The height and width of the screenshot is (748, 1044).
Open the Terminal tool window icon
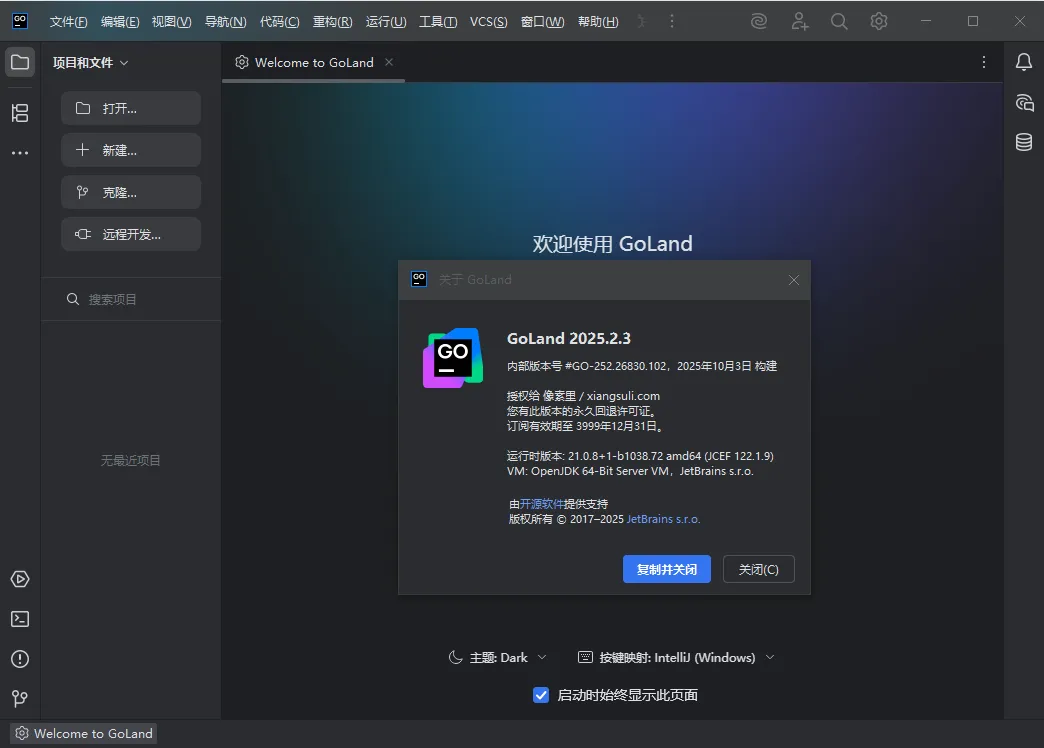coord(20,619)
